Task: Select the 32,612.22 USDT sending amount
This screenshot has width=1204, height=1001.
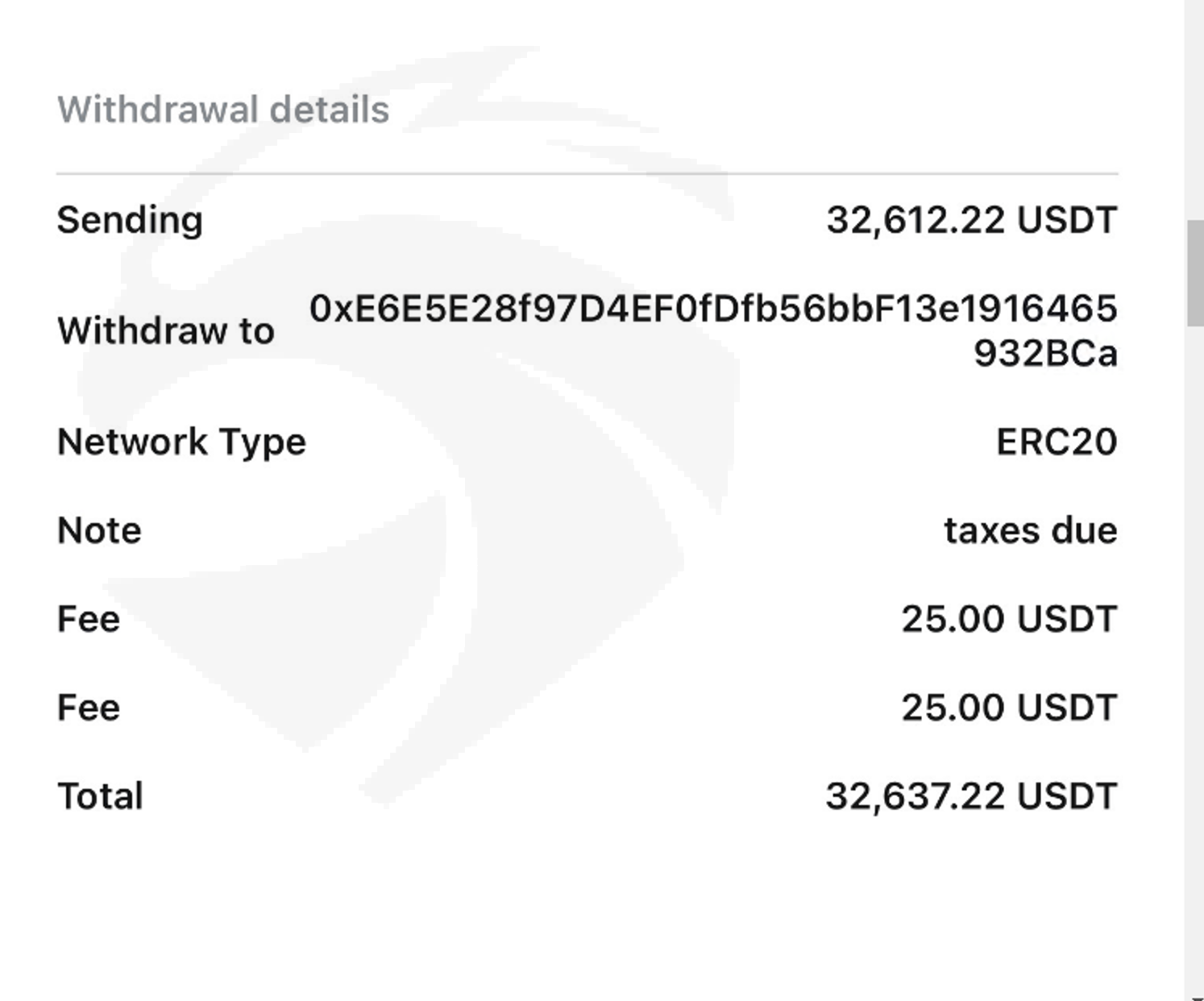Action: tap(971, 220)
